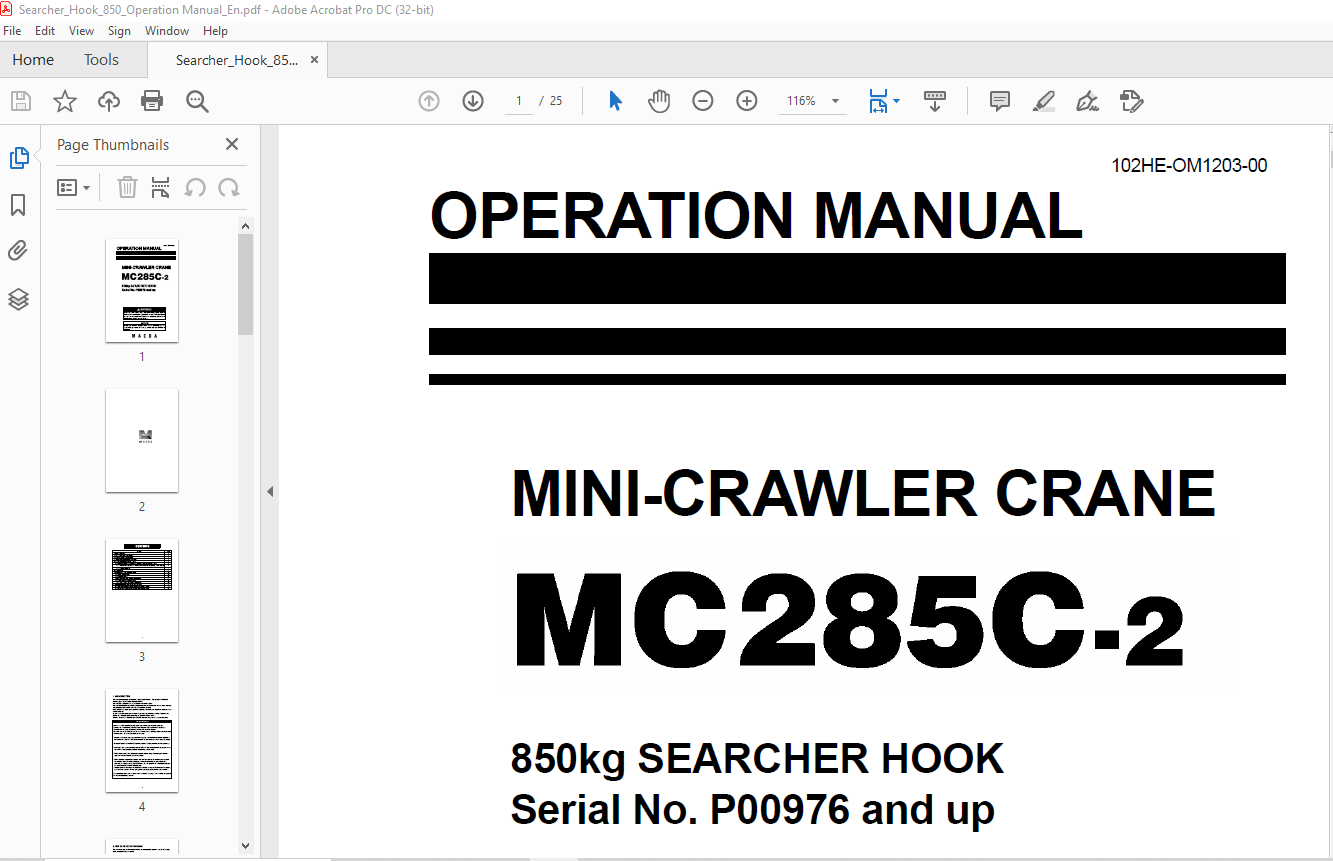1333x861 pixels.
Task: Open the Sign menu
Action: click(119, 31)
